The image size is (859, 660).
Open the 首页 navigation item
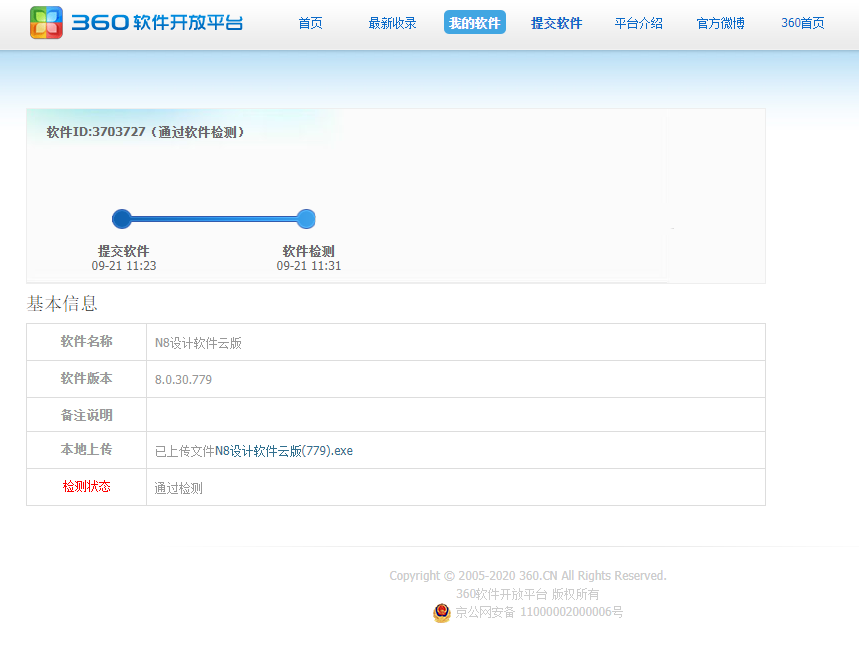click(310, 23)
